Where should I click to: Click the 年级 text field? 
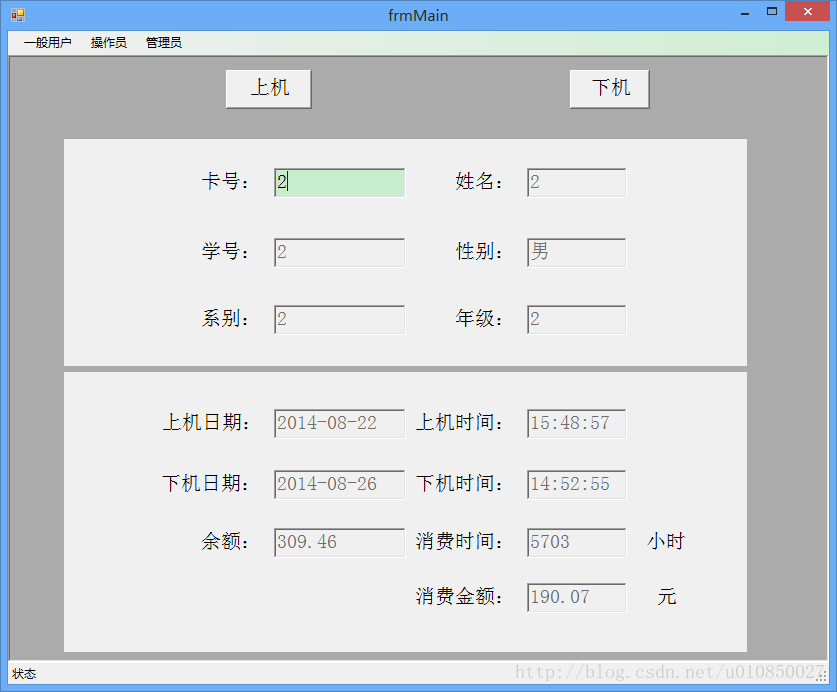[577, 320]
